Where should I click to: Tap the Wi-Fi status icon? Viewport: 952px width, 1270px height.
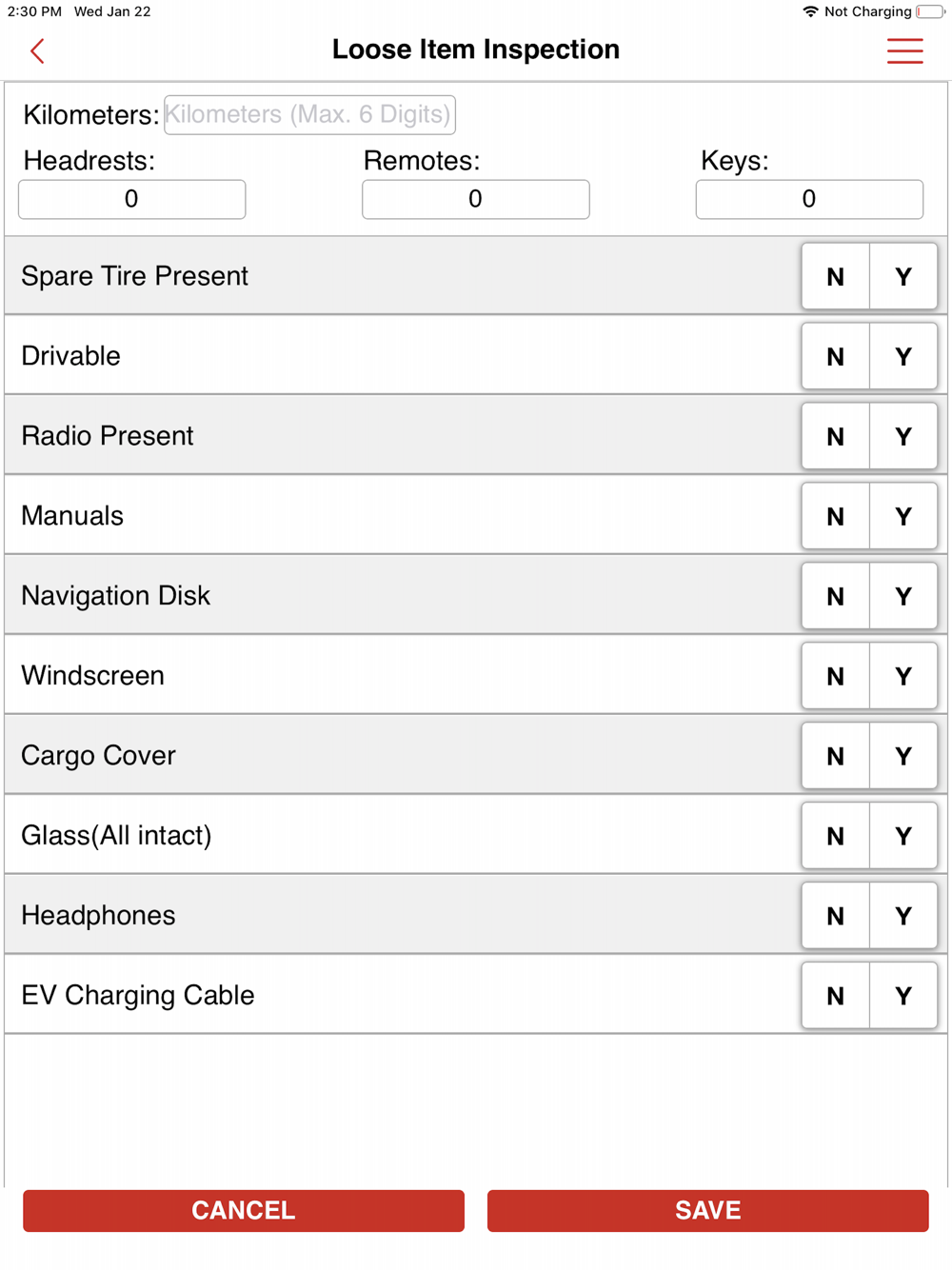(x=810, y=11)
